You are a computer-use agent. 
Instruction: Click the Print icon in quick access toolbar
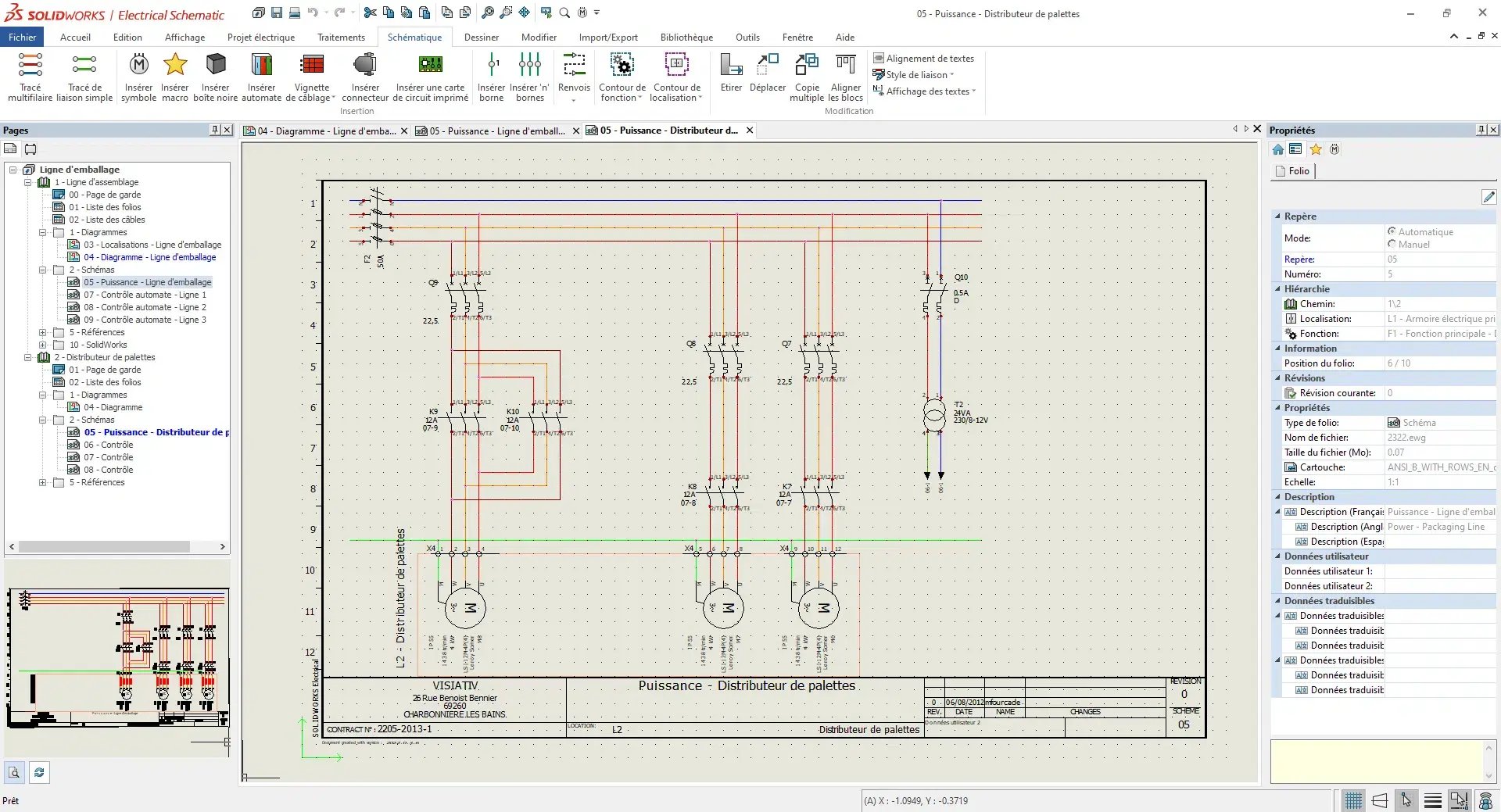(x=295, y=13)
